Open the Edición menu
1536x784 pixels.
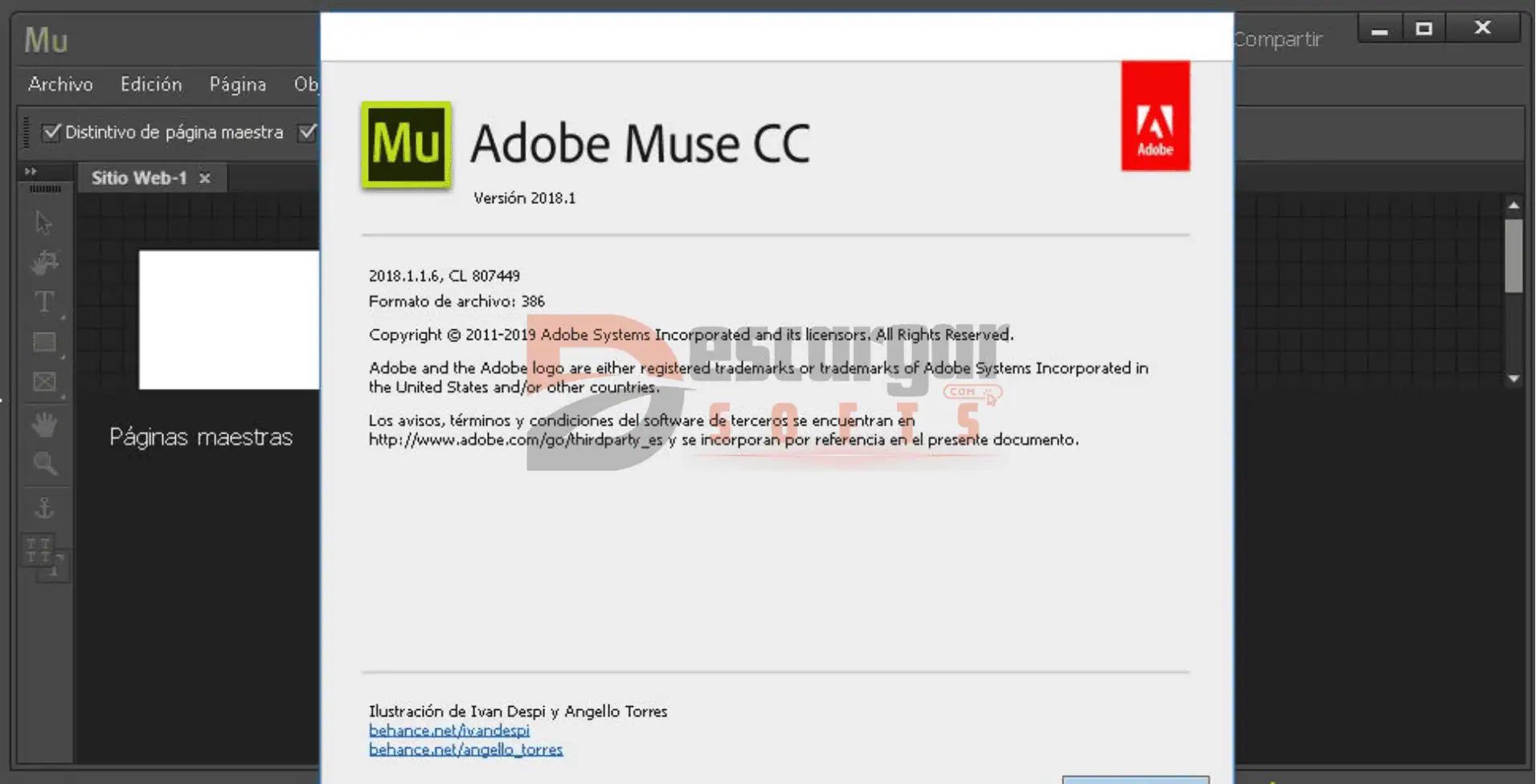coord(151,84)
